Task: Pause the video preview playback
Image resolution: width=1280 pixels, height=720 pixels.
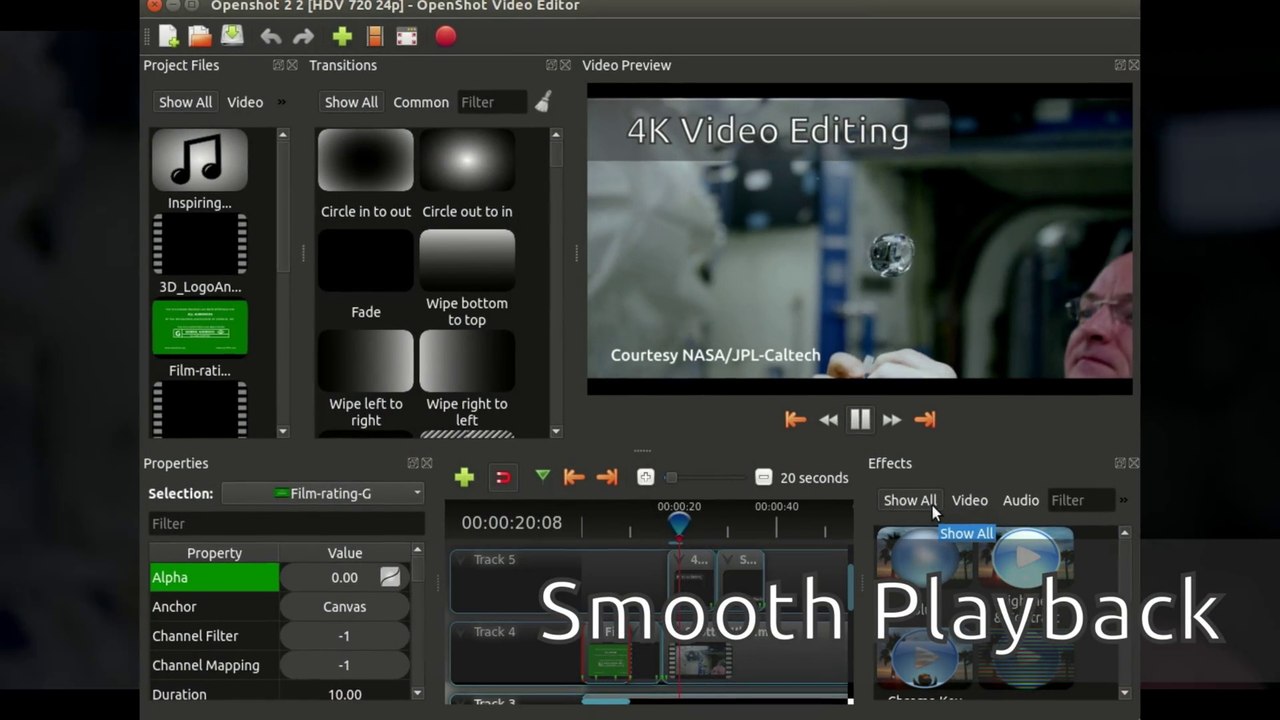Action: [x=860, y=420]
